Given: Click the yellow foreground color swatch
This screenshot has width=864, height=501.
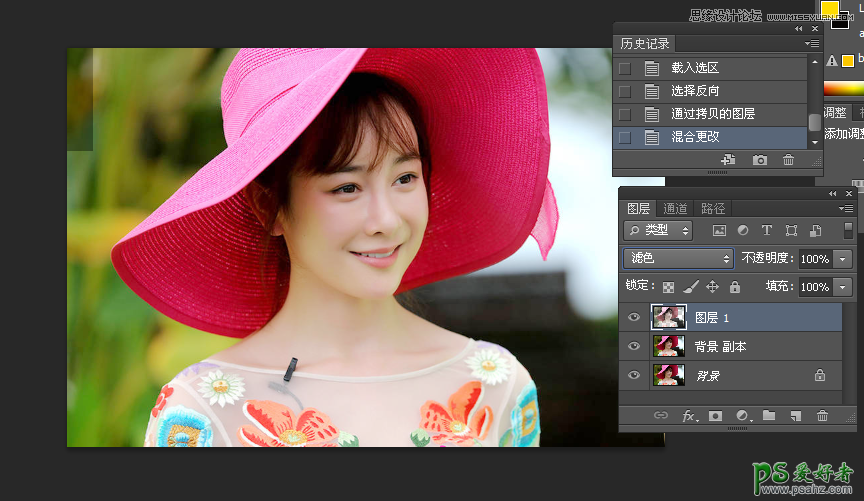Looking at the screenshot, I should [x=829, y=9].
